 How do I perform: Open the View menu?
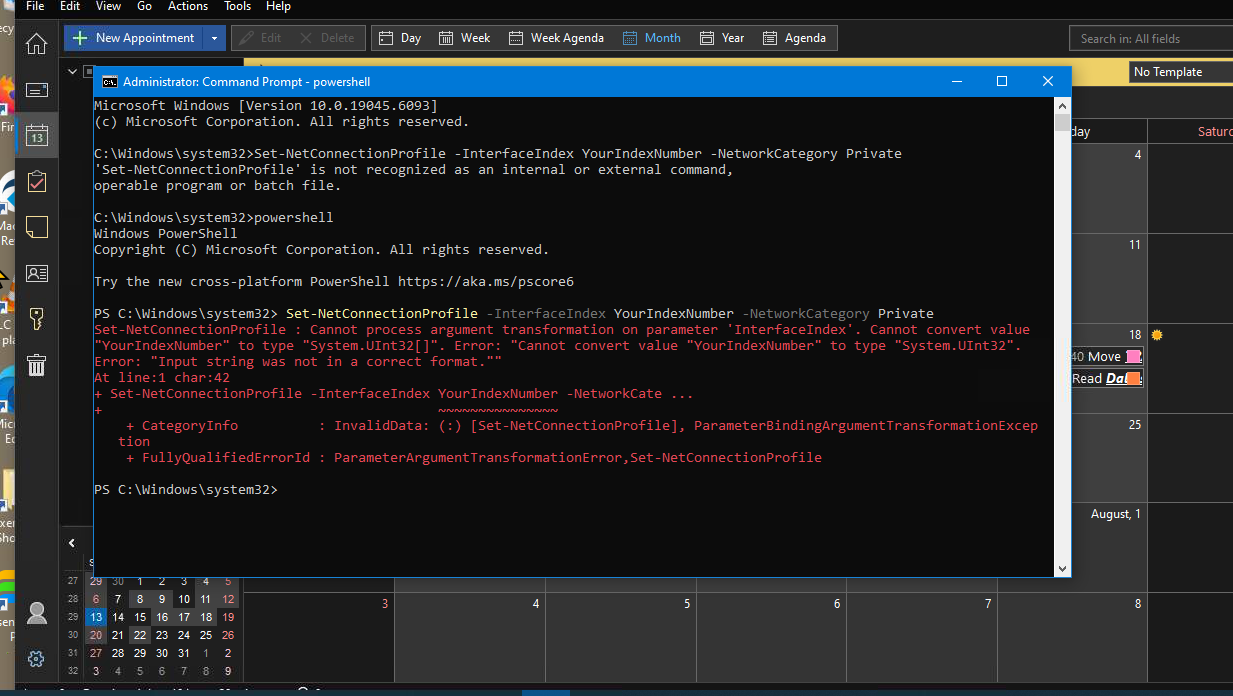[x=108, y=6]
